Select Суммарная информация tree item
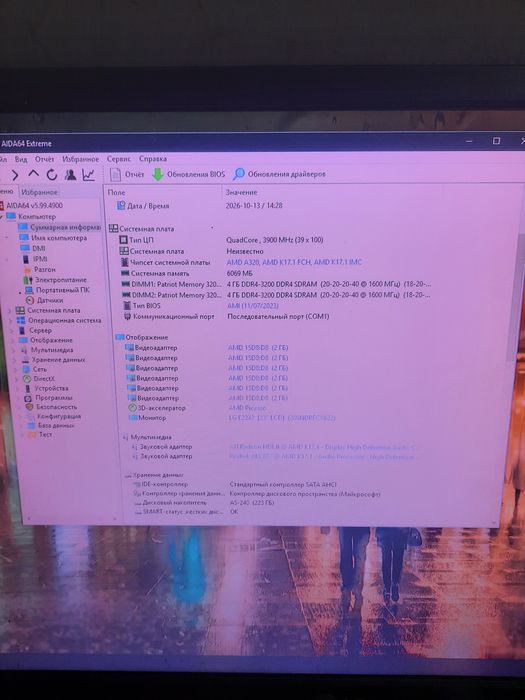Viewport: 525px width, 700px height. 65,227
